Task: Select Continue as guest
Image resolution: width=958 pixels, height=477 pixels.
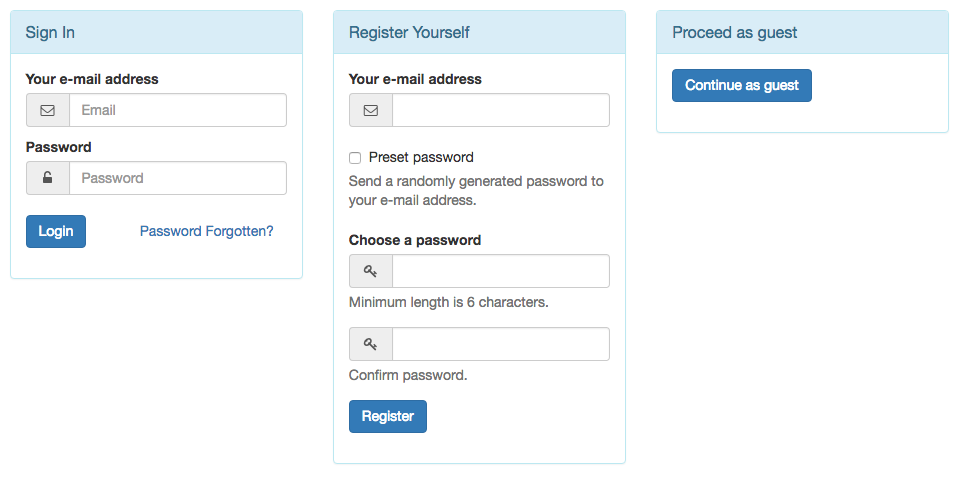Action: 742,86
